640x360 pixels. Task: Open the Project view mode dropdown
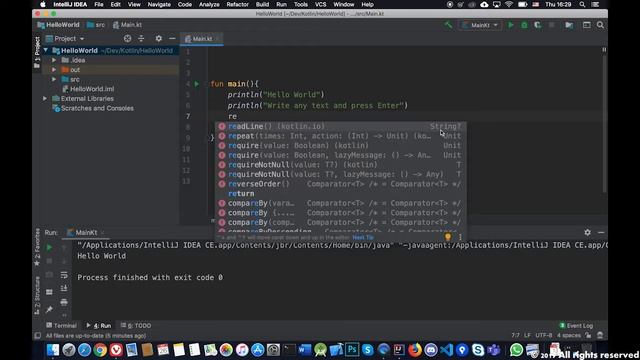(x=65, y=38)
